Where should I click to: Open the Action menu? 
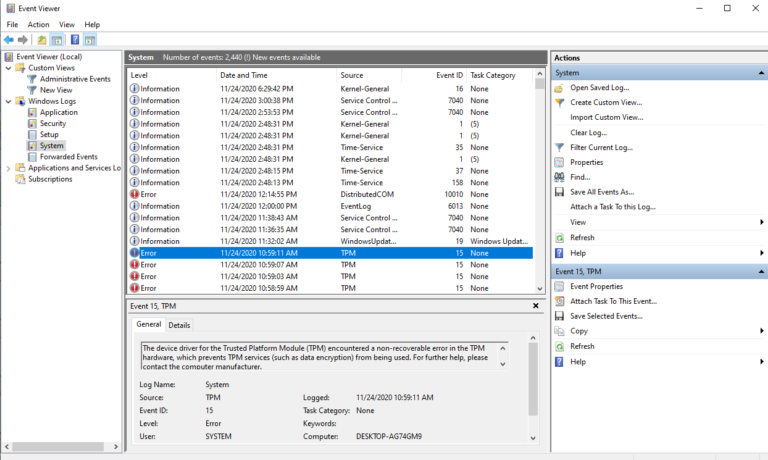pyautogui.click(x=38, y=24)
